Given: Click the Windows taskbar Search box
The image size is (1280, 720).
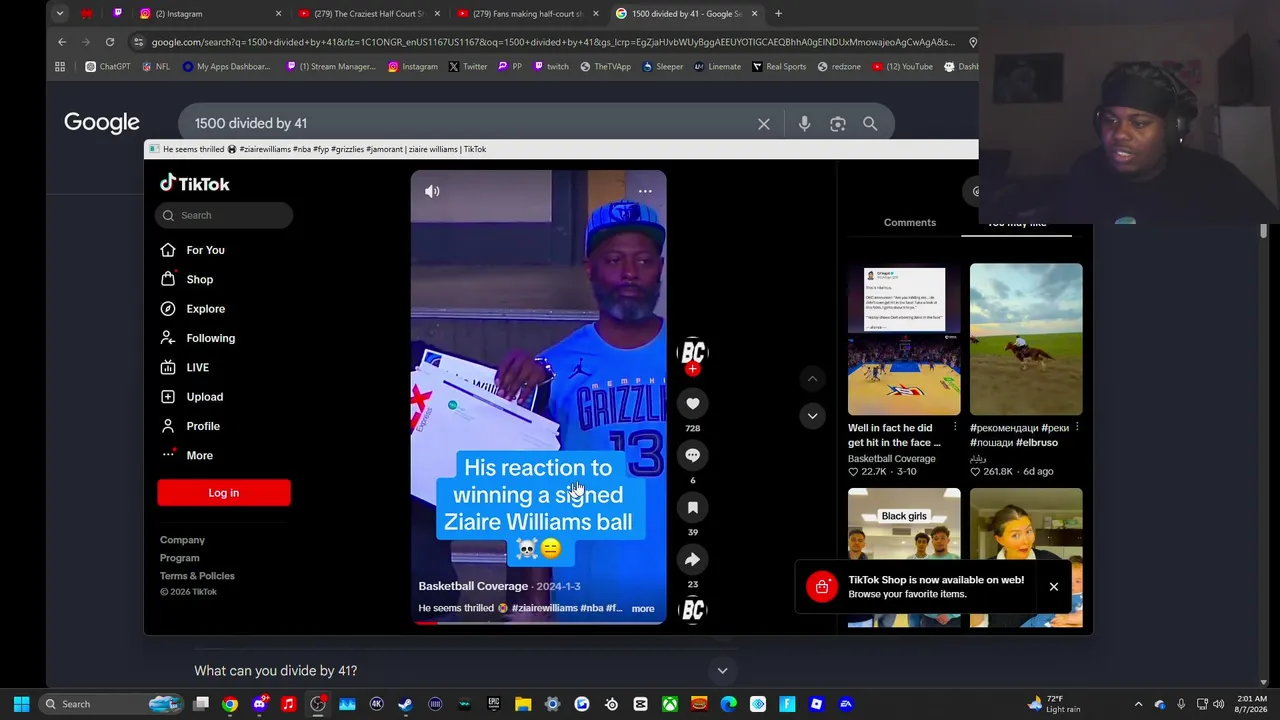Looking at the screenshot, I should click(111, 704).
